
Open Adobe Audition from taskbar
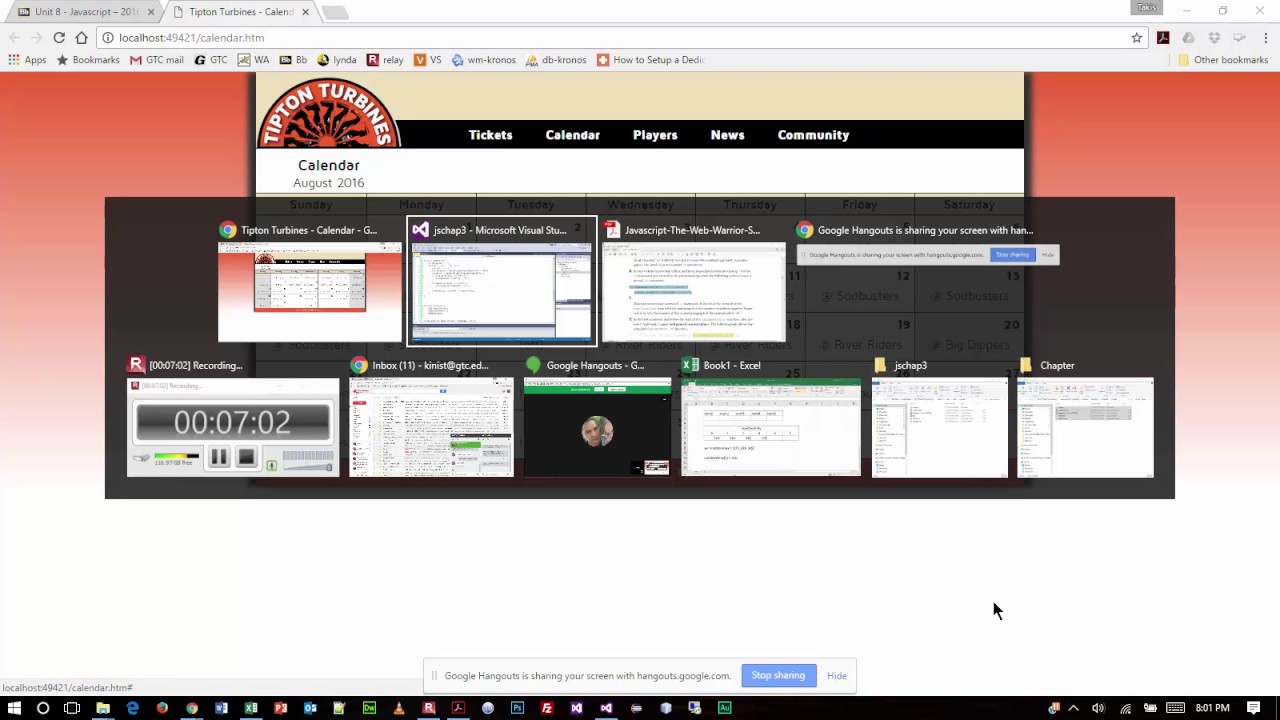725,708
